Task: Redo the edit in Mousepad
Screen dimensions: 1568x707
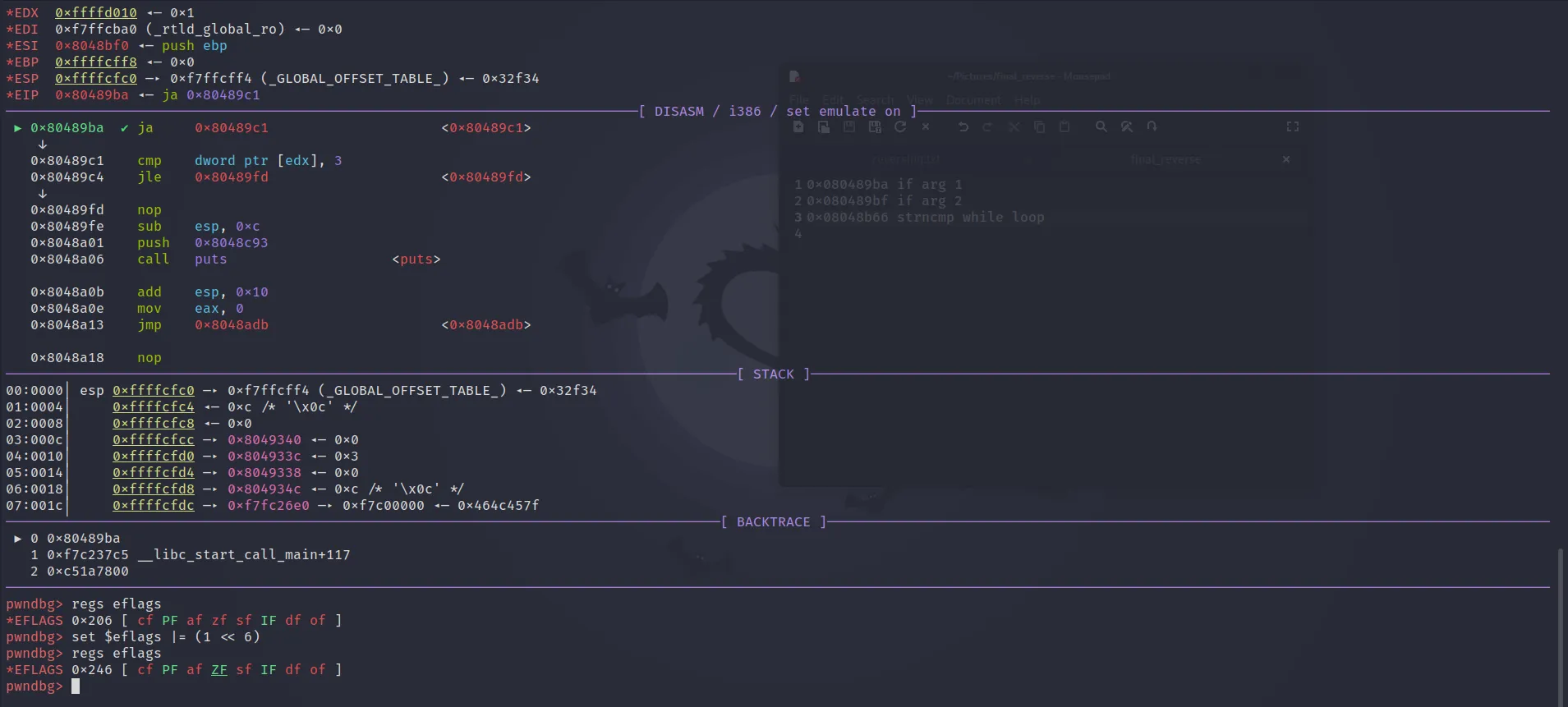Action: (x=988, y=126)
